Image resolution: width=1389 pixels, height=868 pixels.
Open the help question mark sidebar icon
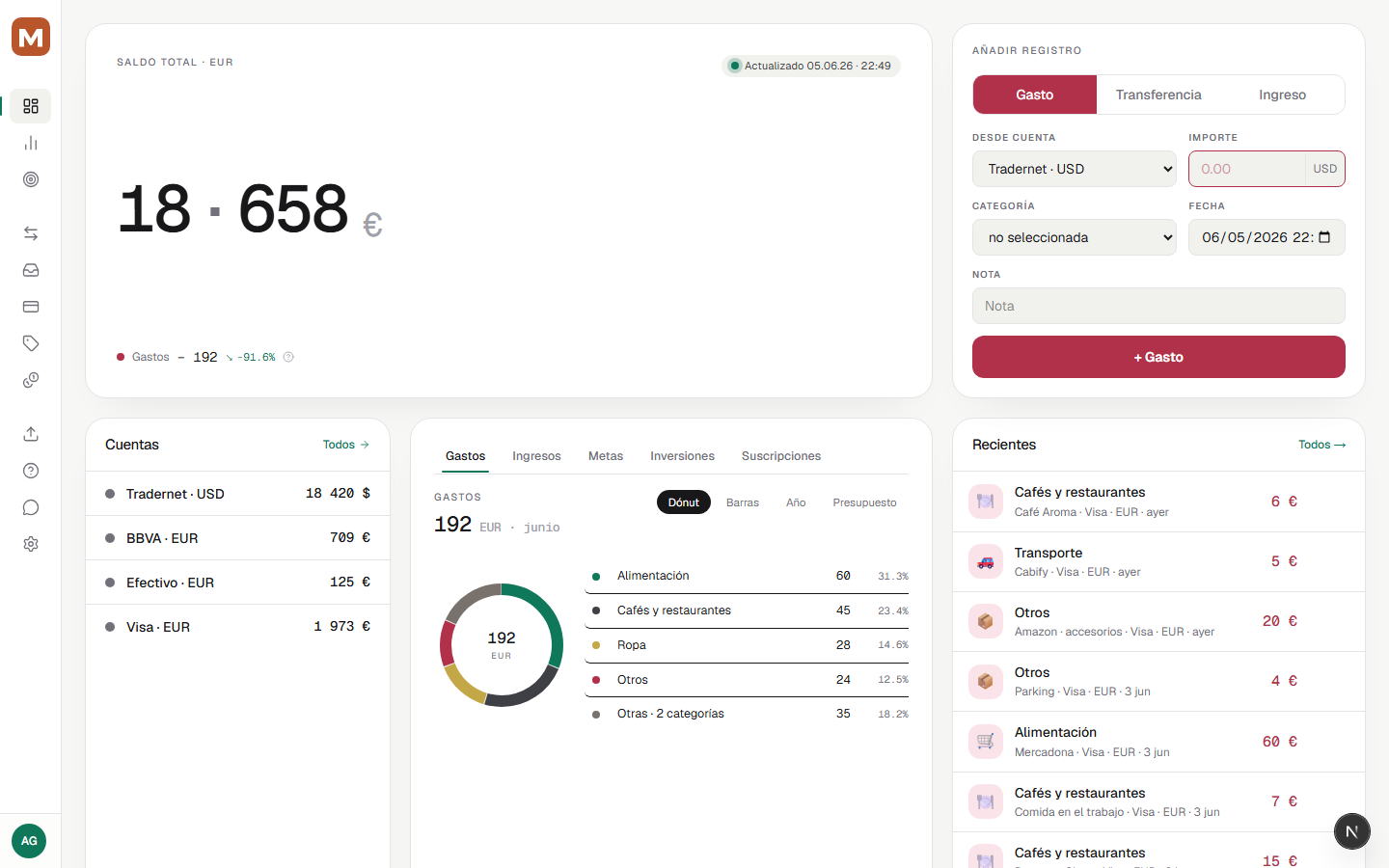click(31, 471)
